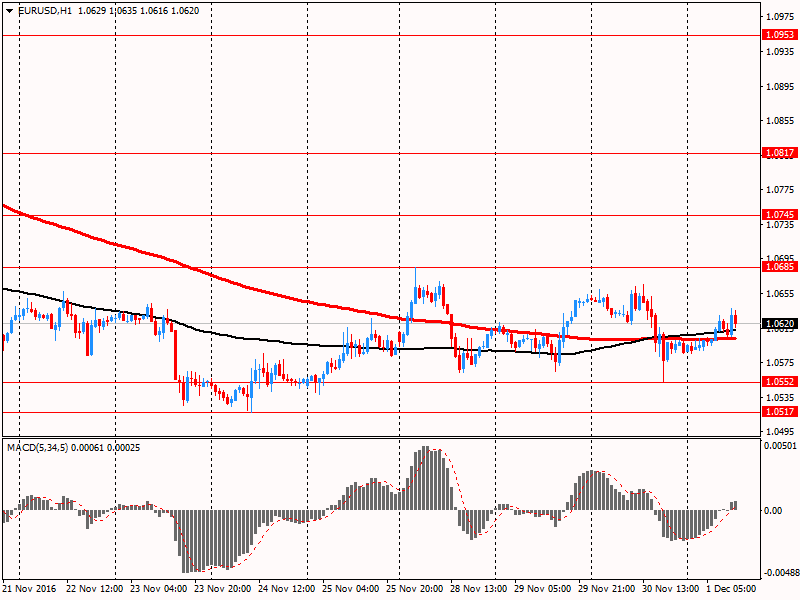Select the 1.0495 price scale value
800x600 pixels.
(780, 432)
